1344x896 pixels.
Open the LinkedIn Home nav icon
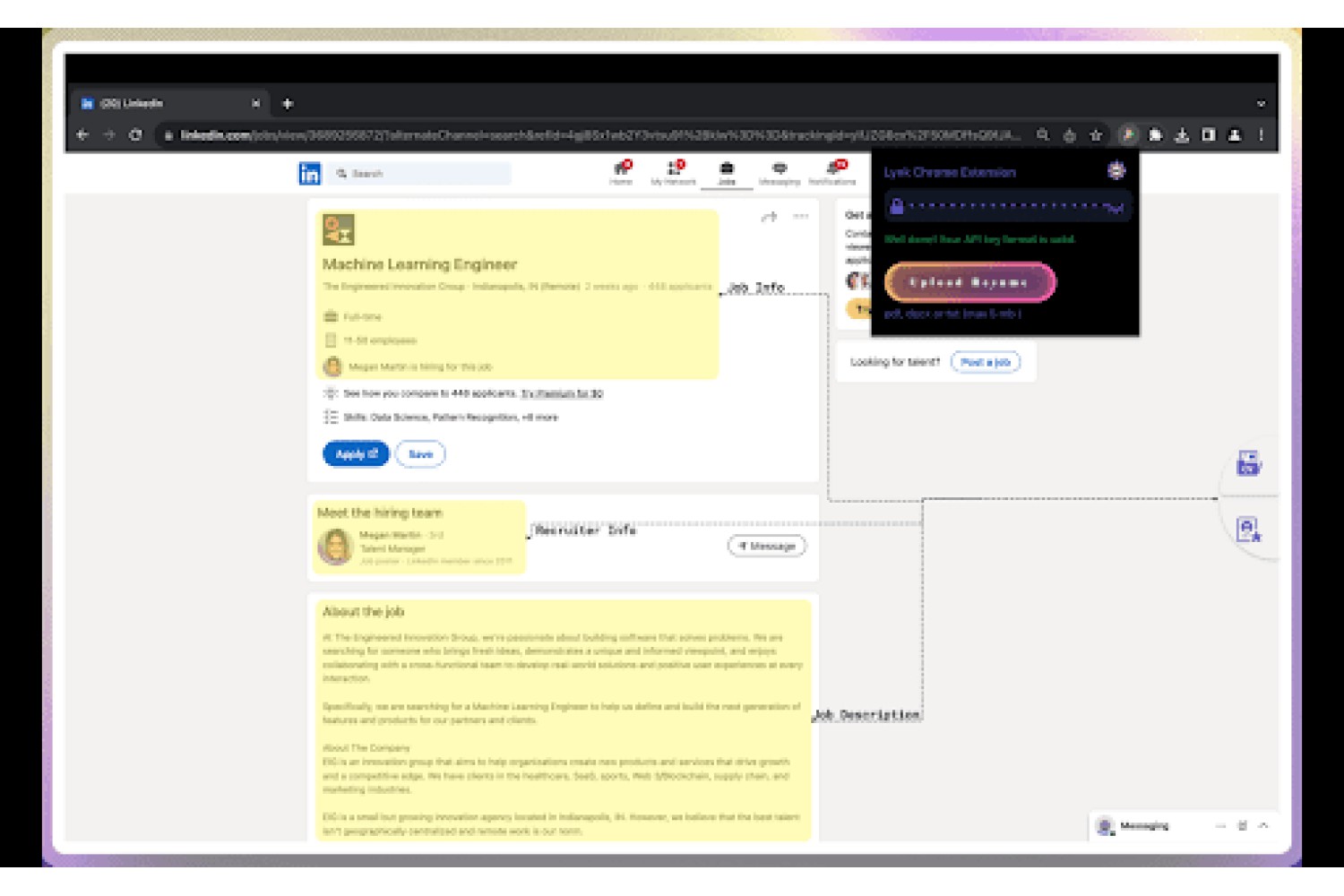pos(621,173)
